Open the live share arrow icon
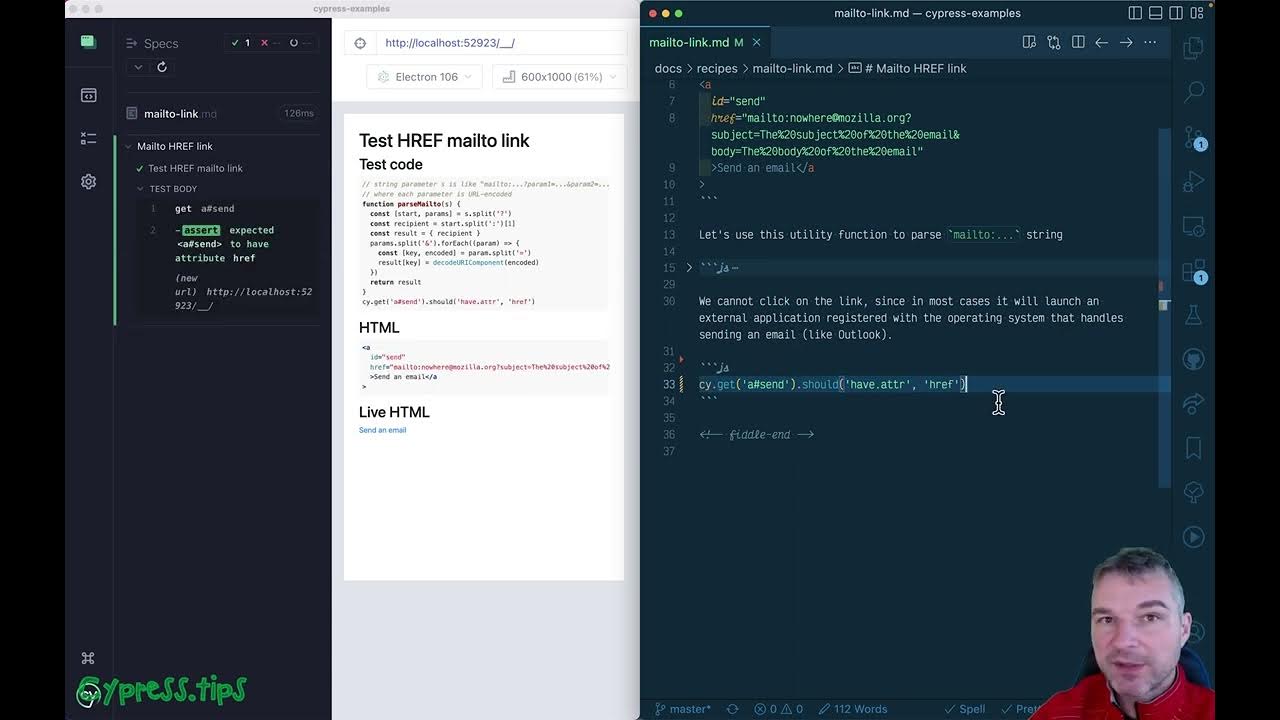This screenshot has width=1280, height=720. (1193, 404)
